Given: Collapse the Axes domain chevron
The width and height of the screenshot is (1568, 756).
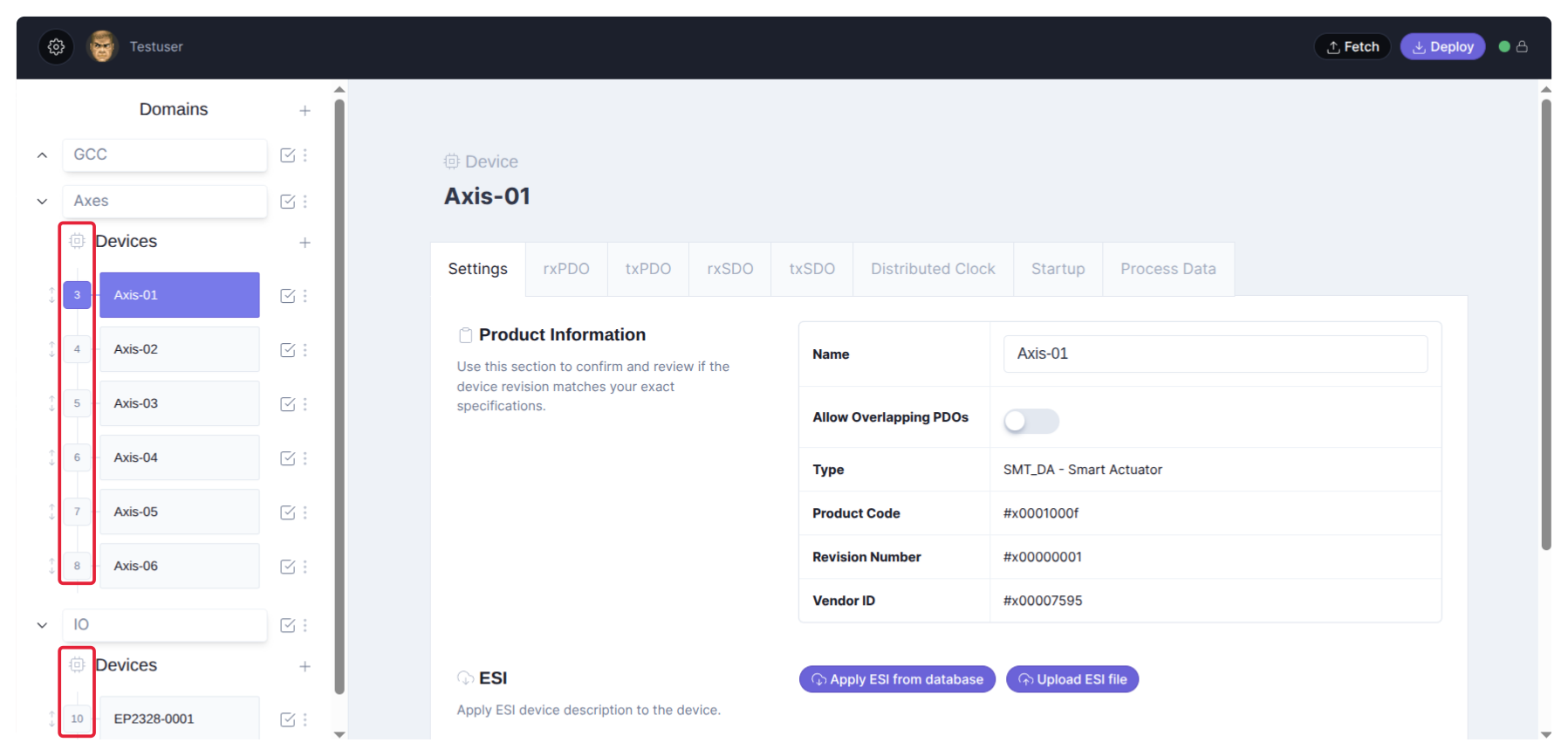Looking at the screenshot, I should (x=42, y=202).
